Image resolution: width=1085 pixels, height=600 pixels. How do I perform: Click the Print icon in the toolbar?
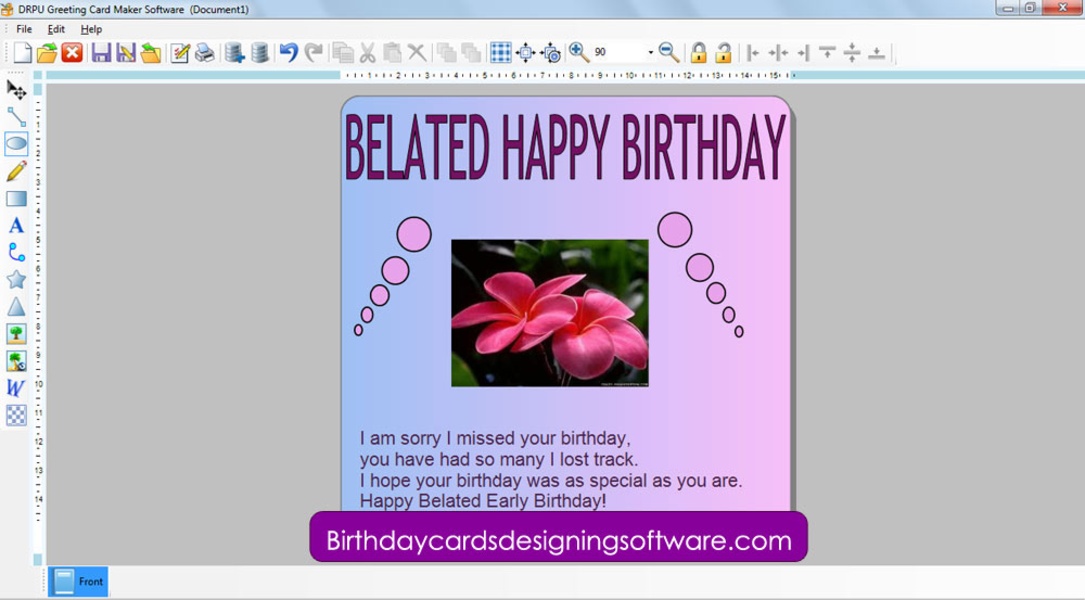pos(204,52)
